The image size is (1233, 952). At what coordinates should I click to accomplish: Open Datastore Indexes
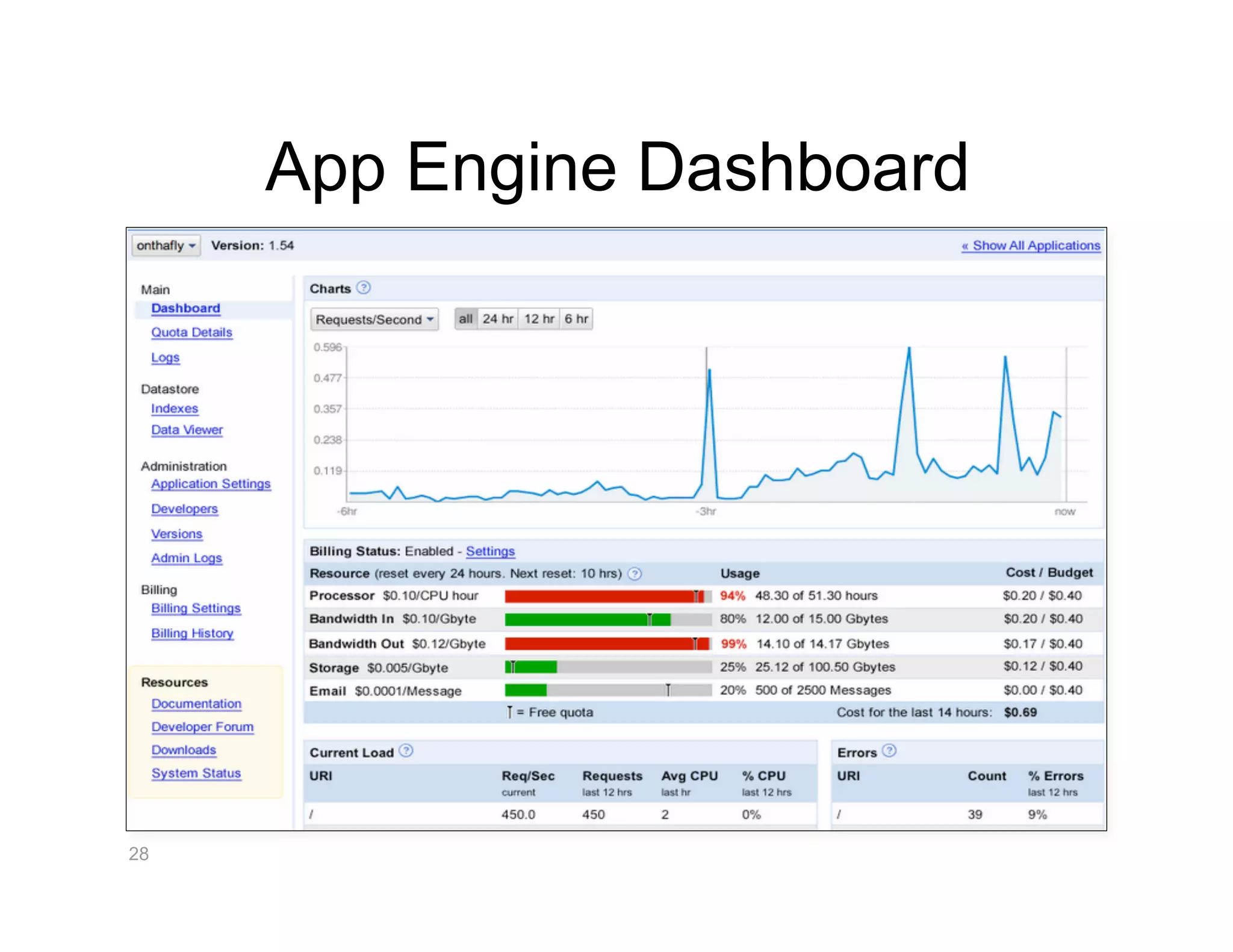[175, 409]
